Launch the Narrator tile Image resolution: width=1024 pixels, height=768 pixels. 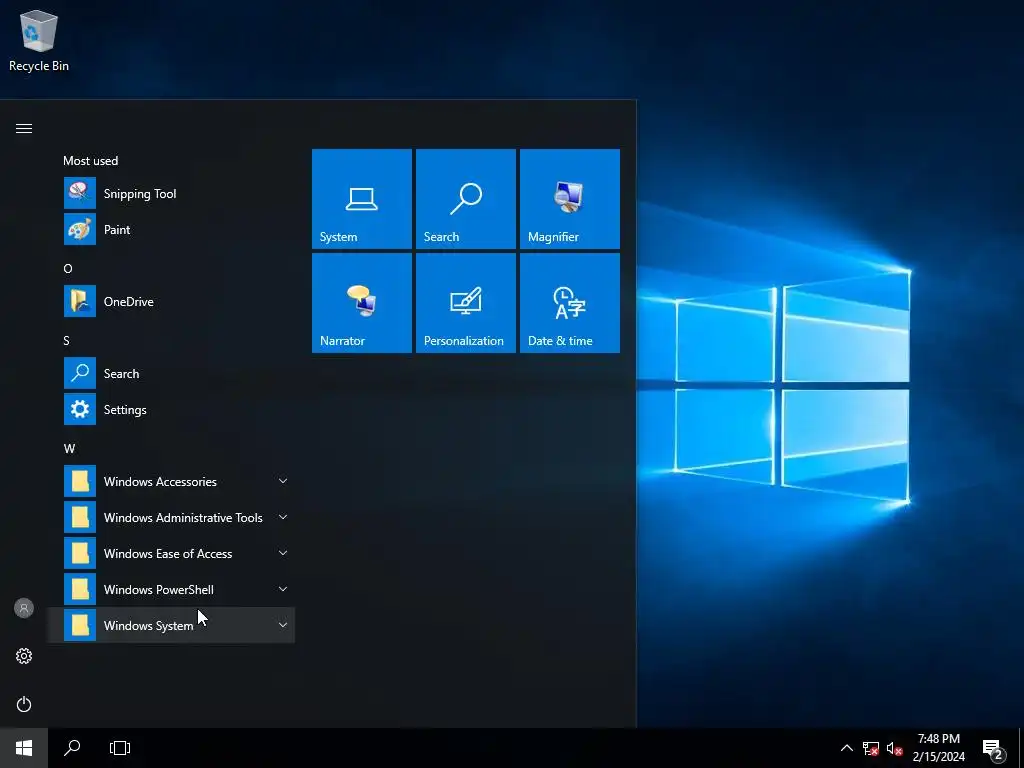(x=362, y=303)
